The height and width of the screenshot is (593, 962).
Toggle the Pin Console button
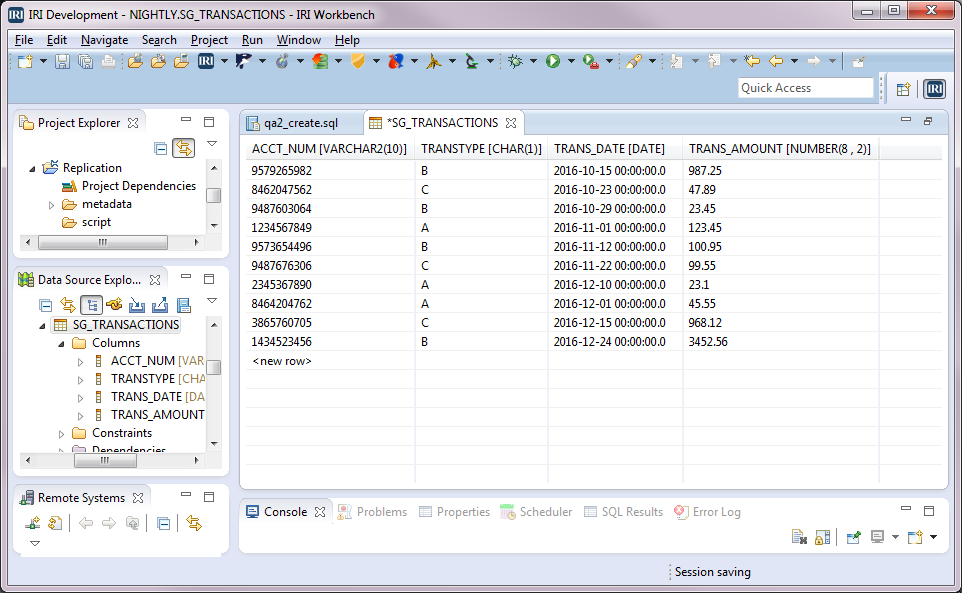point(853,537)
